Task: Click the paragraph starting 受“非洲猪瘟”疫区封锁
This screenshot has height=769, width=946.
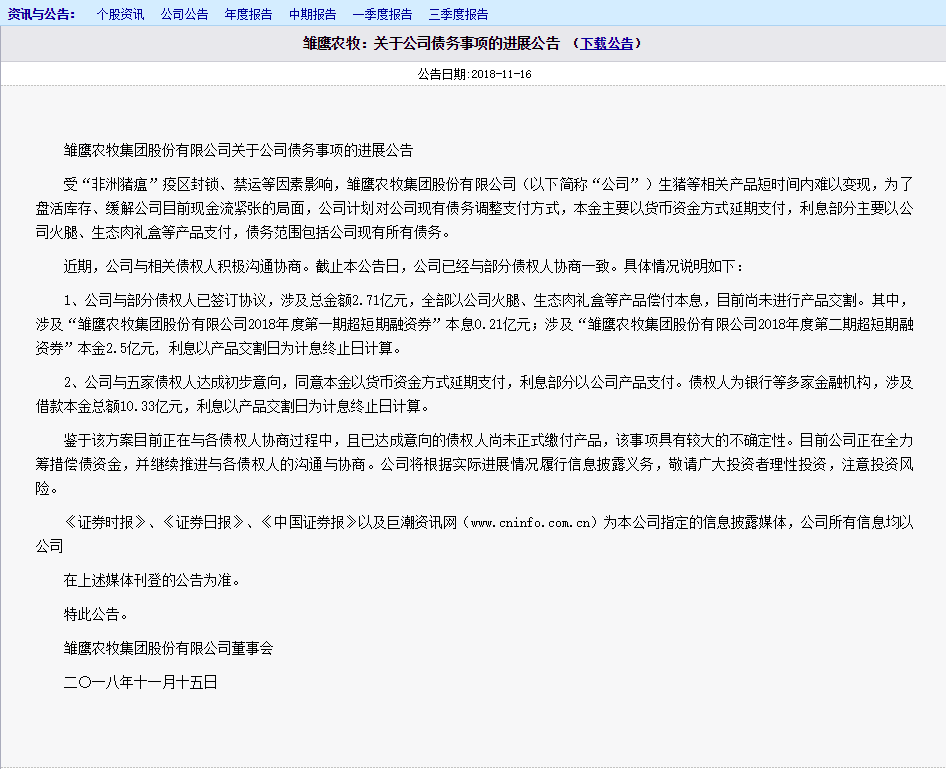Action: [x=474, y=208]
